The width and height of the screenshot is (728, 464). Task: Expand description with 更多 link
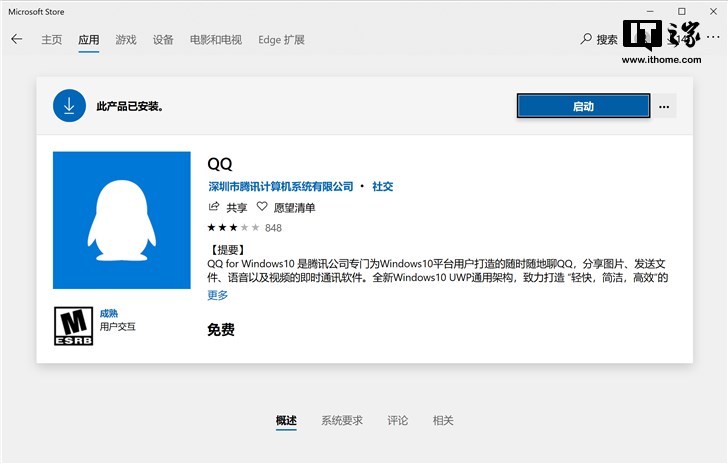click(218, 295)
